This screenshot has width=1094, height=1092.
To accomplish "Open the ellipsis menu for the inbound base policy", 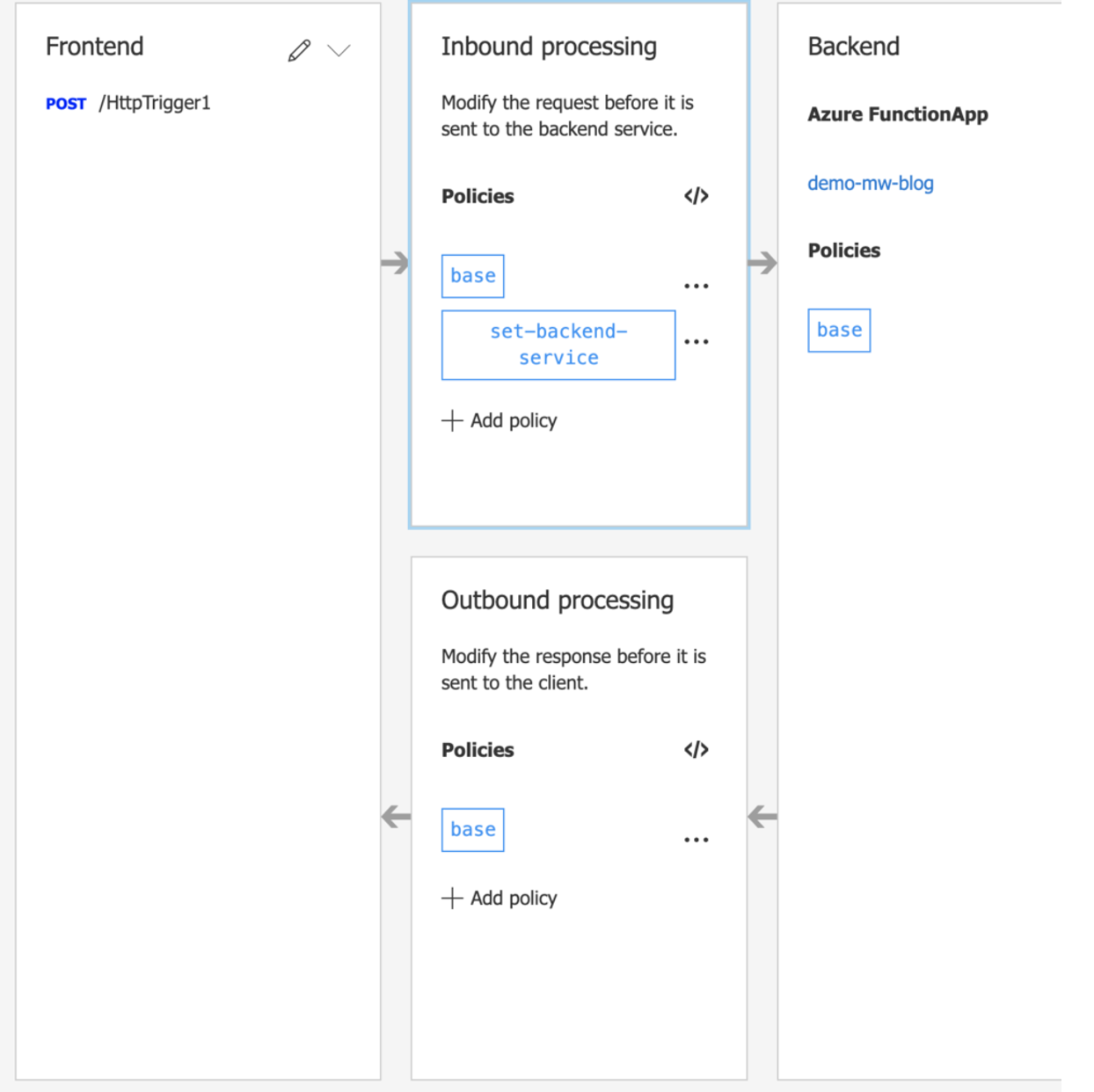I will click(696, 284).
